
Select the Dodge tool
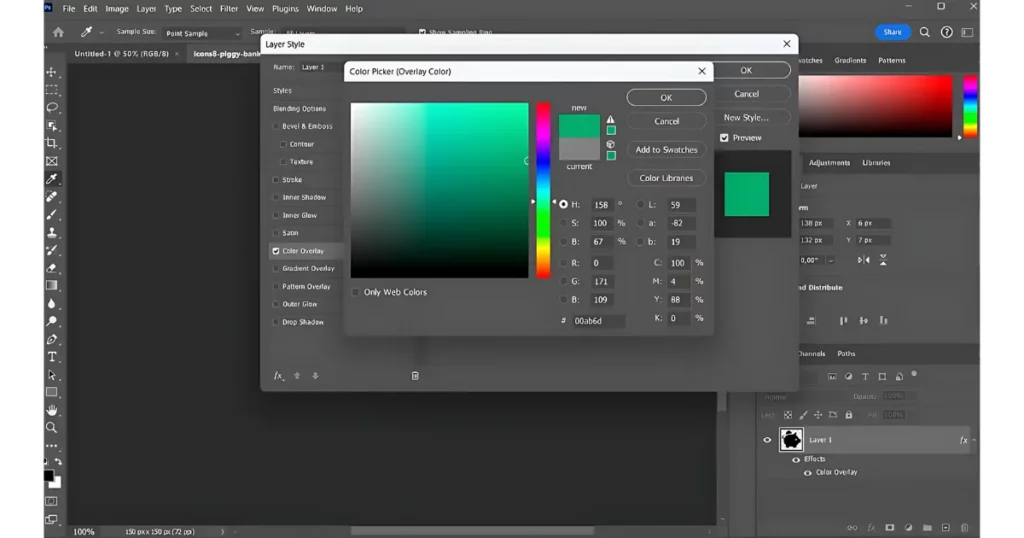tap(52, 321)
